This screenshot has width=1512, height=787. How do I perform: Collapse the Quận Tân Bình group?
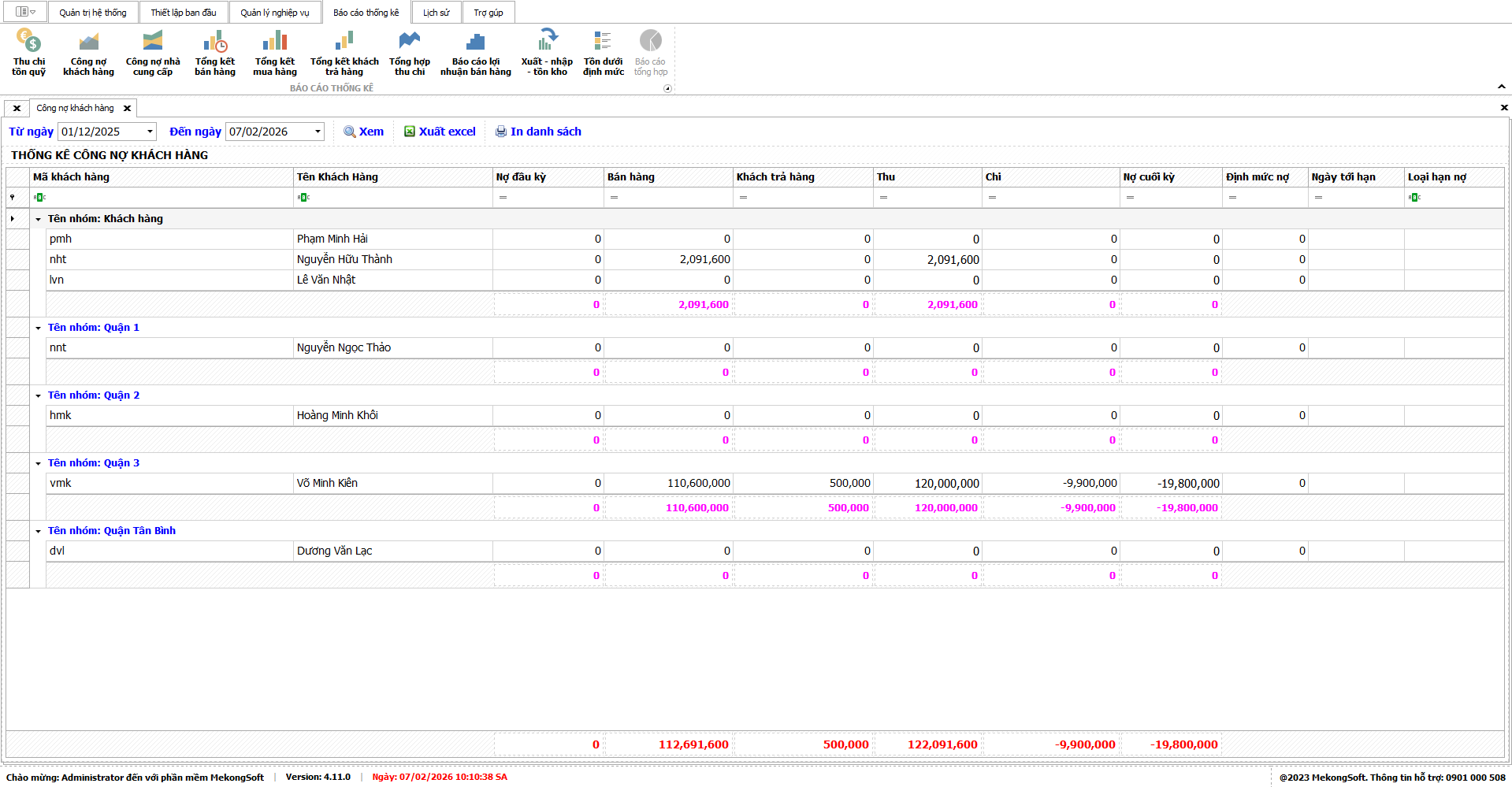pos(38,531)
